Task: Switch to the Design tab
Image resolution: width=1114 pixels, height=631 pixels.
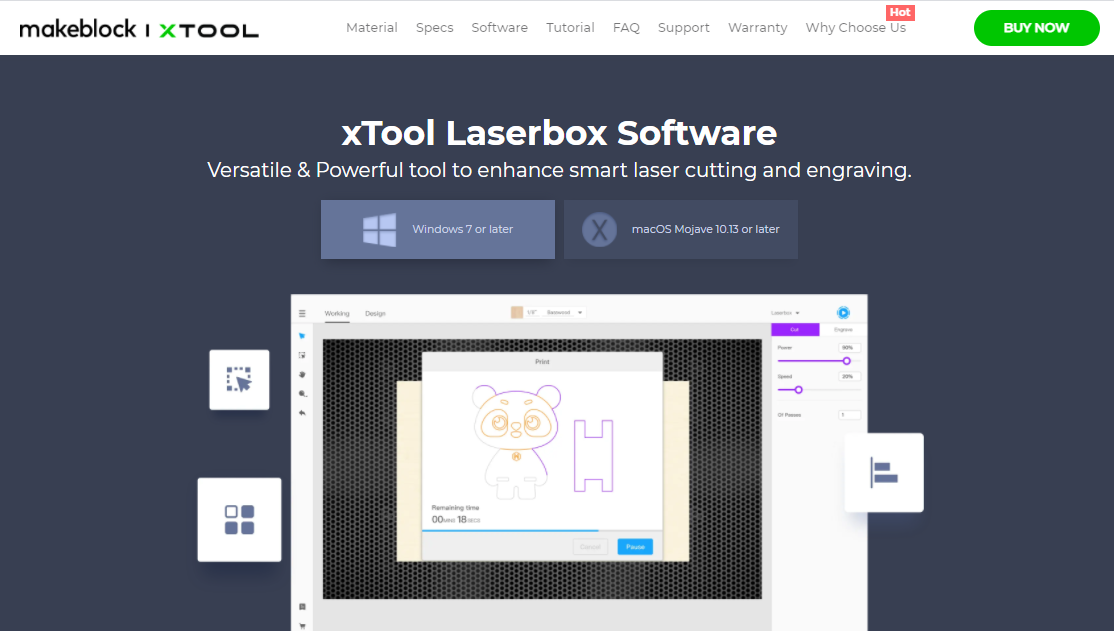Action: [375, 313]
